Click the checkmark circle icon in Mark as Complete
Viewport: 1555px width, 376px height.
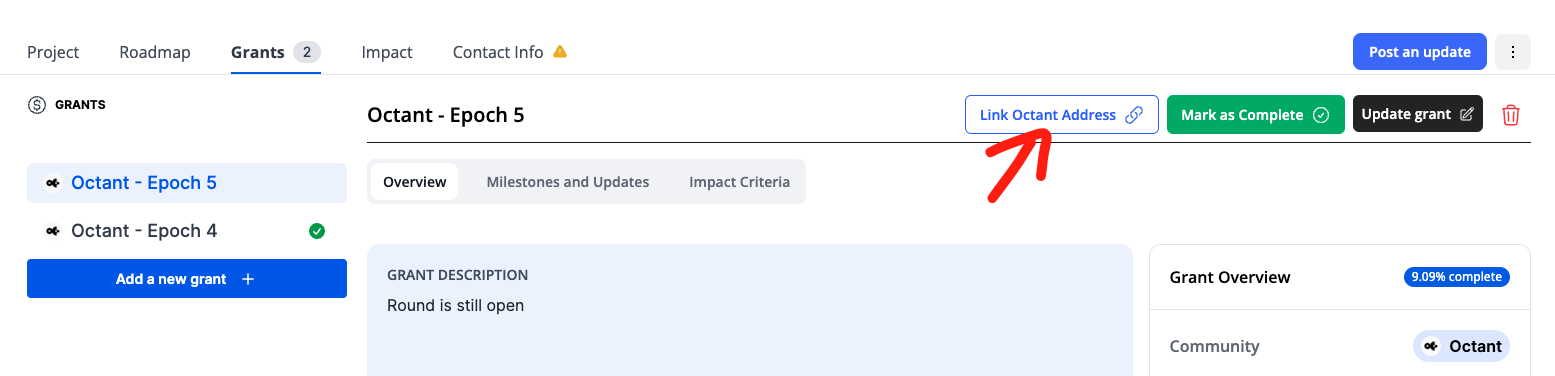(x=1321, y=115)
